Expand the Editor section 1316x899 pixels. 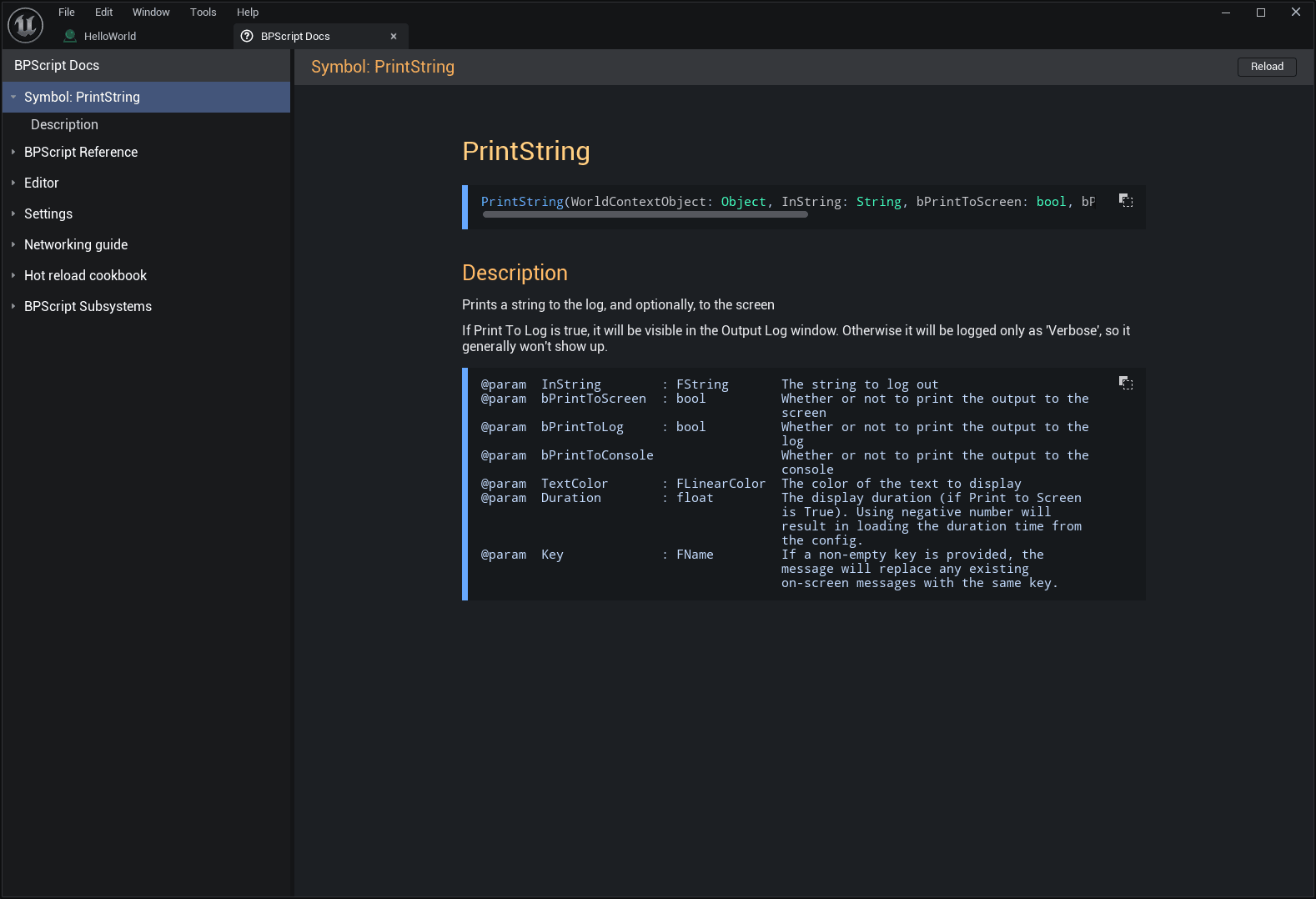point(13,183)
